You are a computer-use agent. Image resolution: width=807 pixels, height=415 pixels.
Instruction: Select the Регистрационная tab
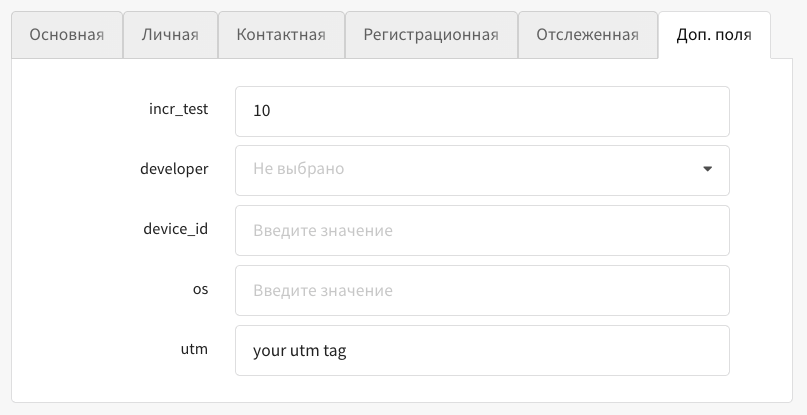click(x=431, y=36)
